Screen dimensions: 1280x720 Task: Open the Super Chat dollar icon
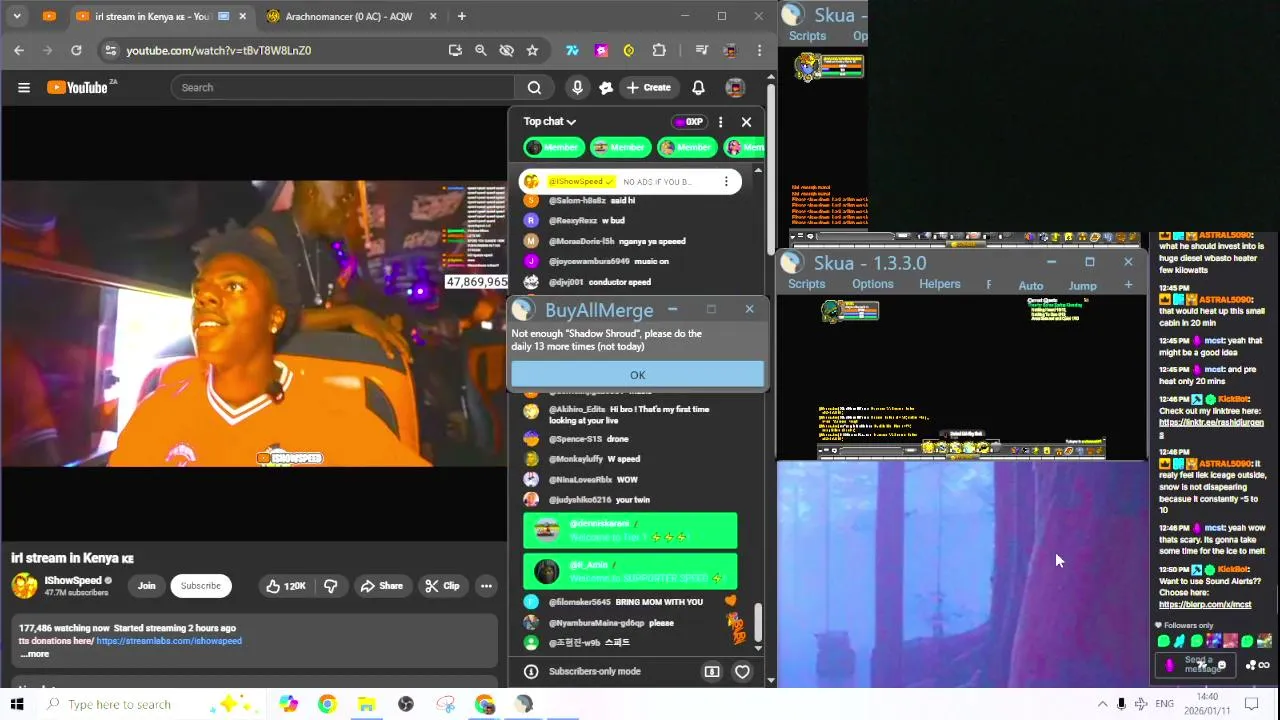point(712,672)
